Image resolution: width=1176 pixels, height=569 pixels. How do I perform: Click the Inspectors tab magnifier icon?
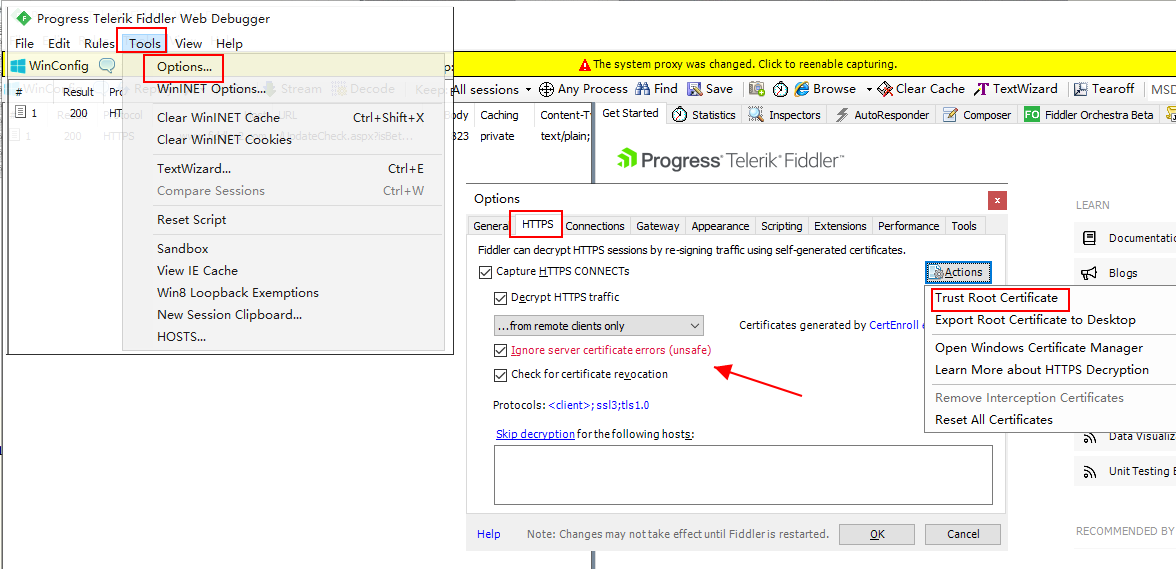(x=757, y=115)
